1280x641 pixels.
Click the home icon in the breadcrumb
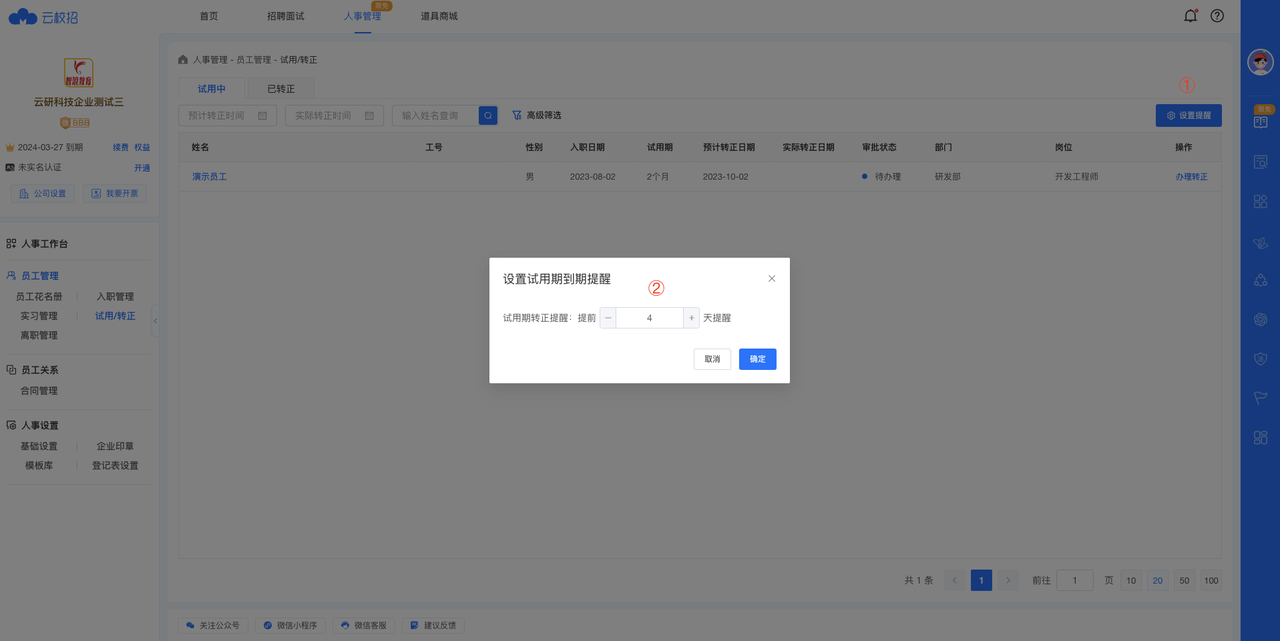tap(181, 59)
